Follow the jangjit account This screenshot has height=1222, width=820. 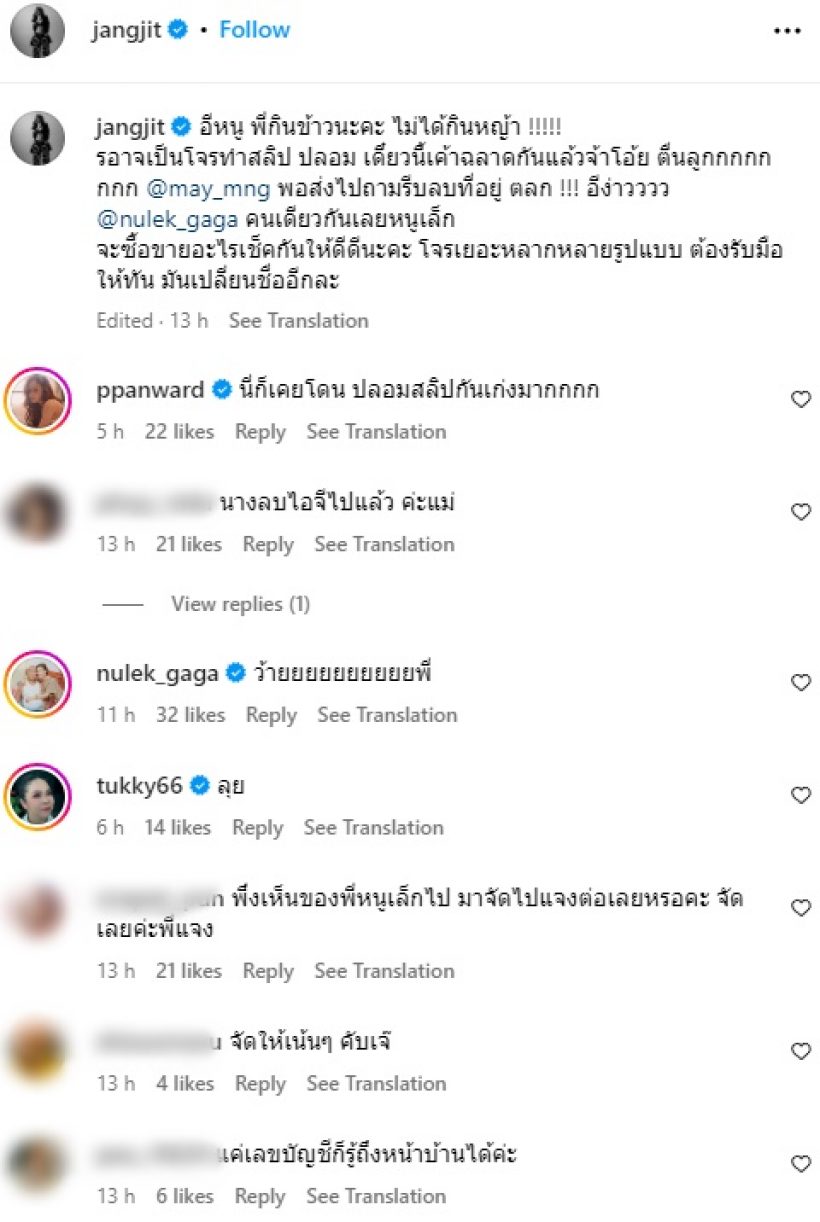[x=255, y=30]
